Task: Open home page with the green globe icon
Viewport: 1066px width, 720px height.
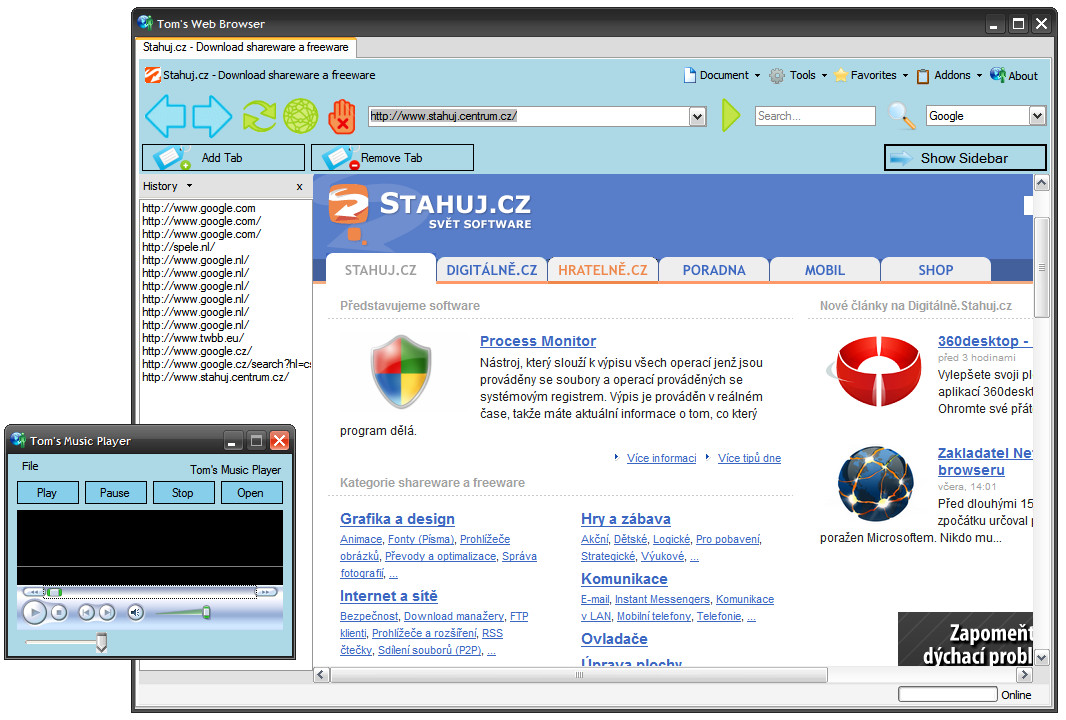Action: click(300, 116)
